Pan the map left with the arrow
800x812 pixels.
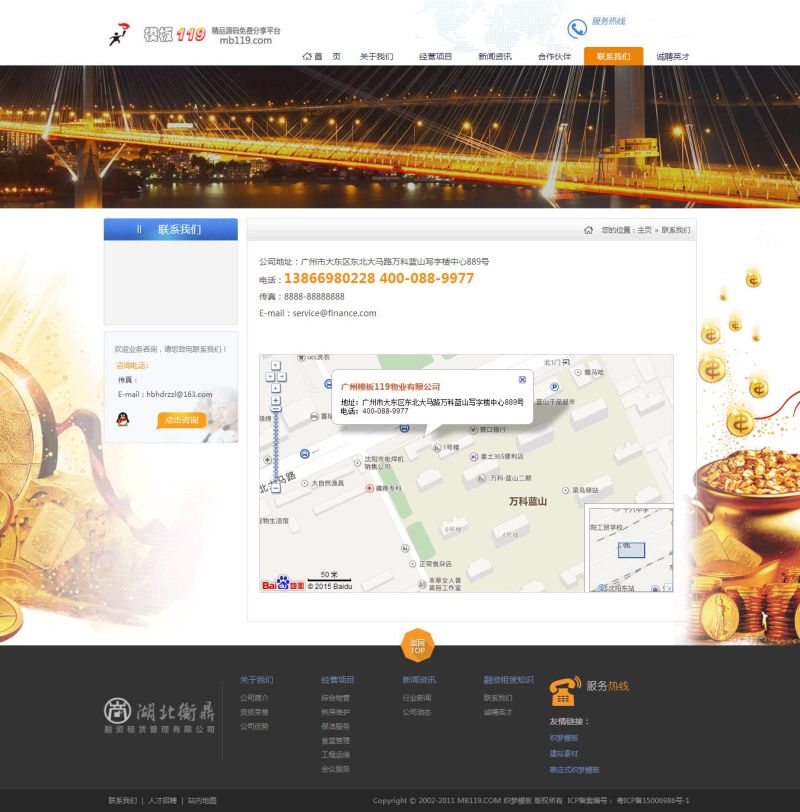coord(270,377)
